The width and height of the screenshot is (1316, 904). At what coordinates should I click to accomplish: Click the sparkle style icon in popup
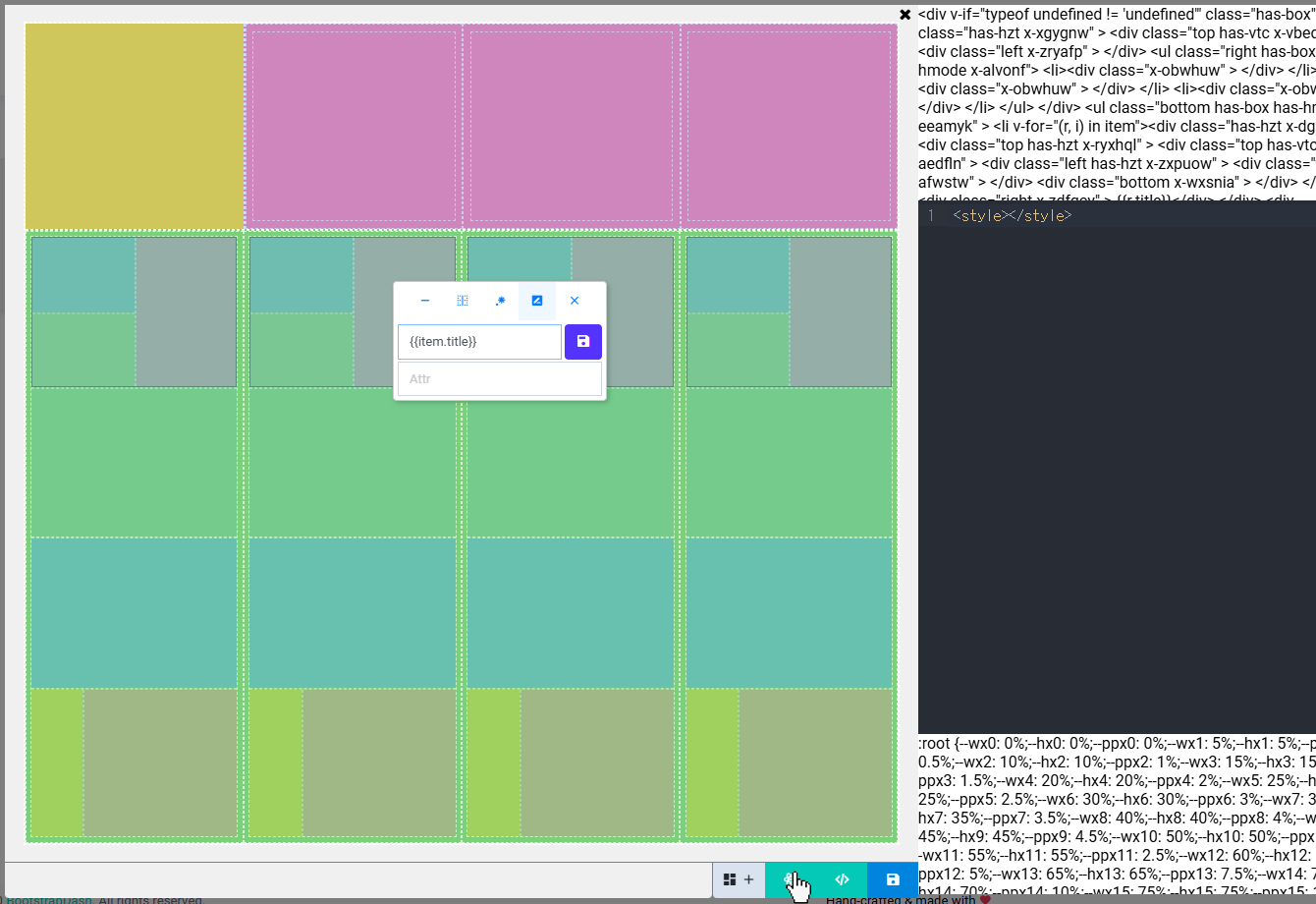tap(500, 301)
